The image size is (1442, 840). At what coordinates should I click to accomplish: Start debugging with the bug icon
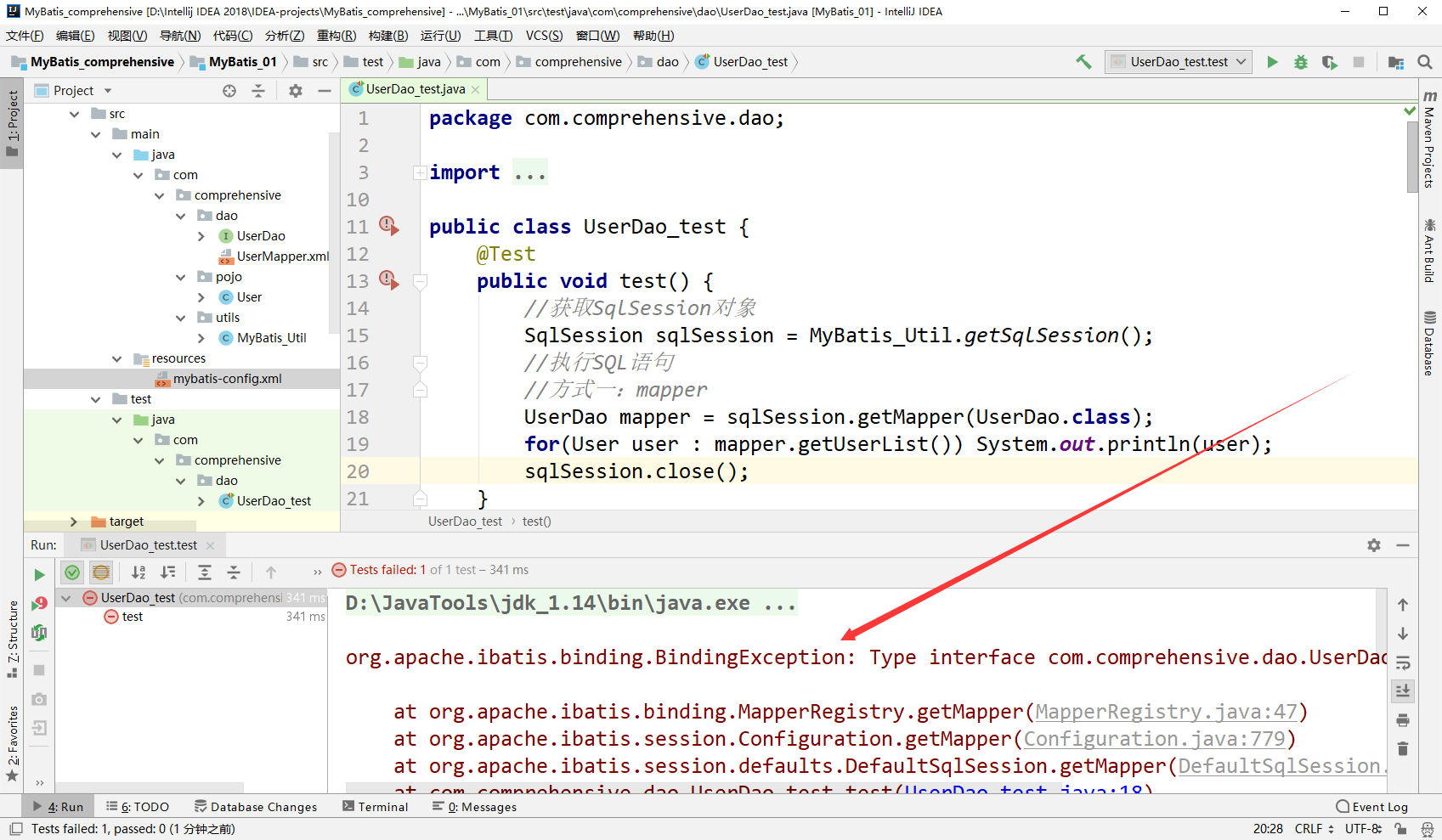1301,62
